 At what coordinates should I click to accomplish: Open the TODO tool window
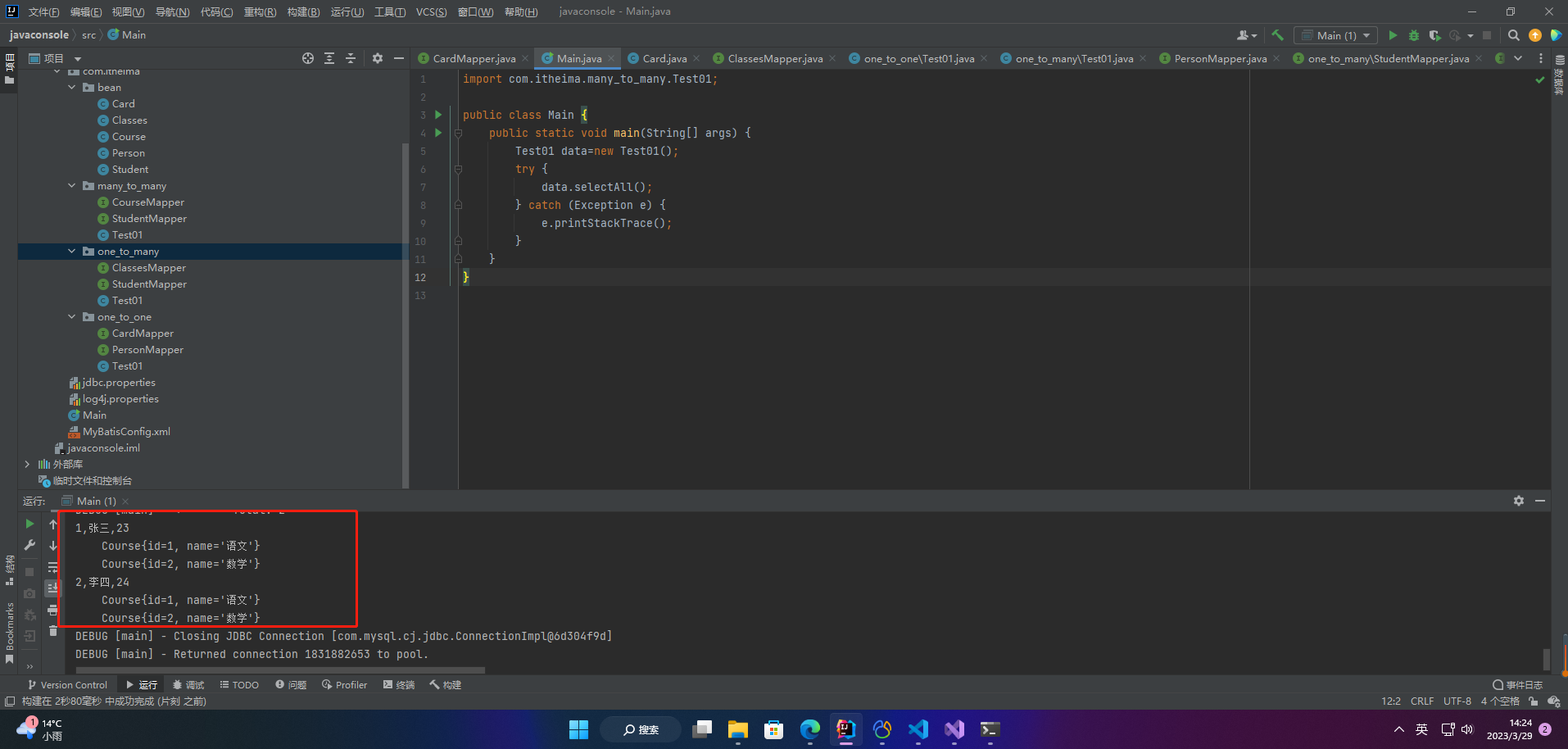pyautogui.click(x=239, y=685)
